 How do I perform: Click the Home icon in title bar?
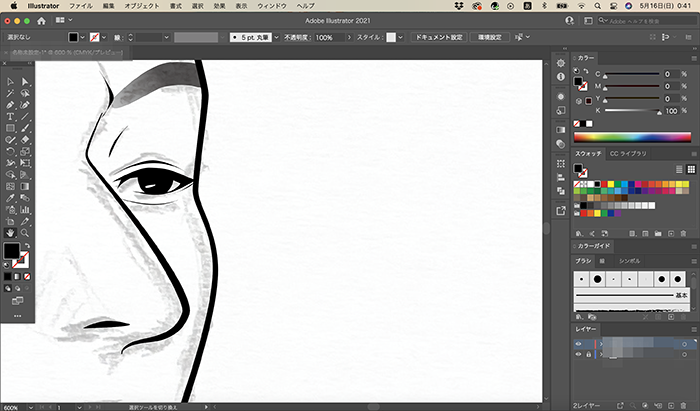(x=41, y=21)
